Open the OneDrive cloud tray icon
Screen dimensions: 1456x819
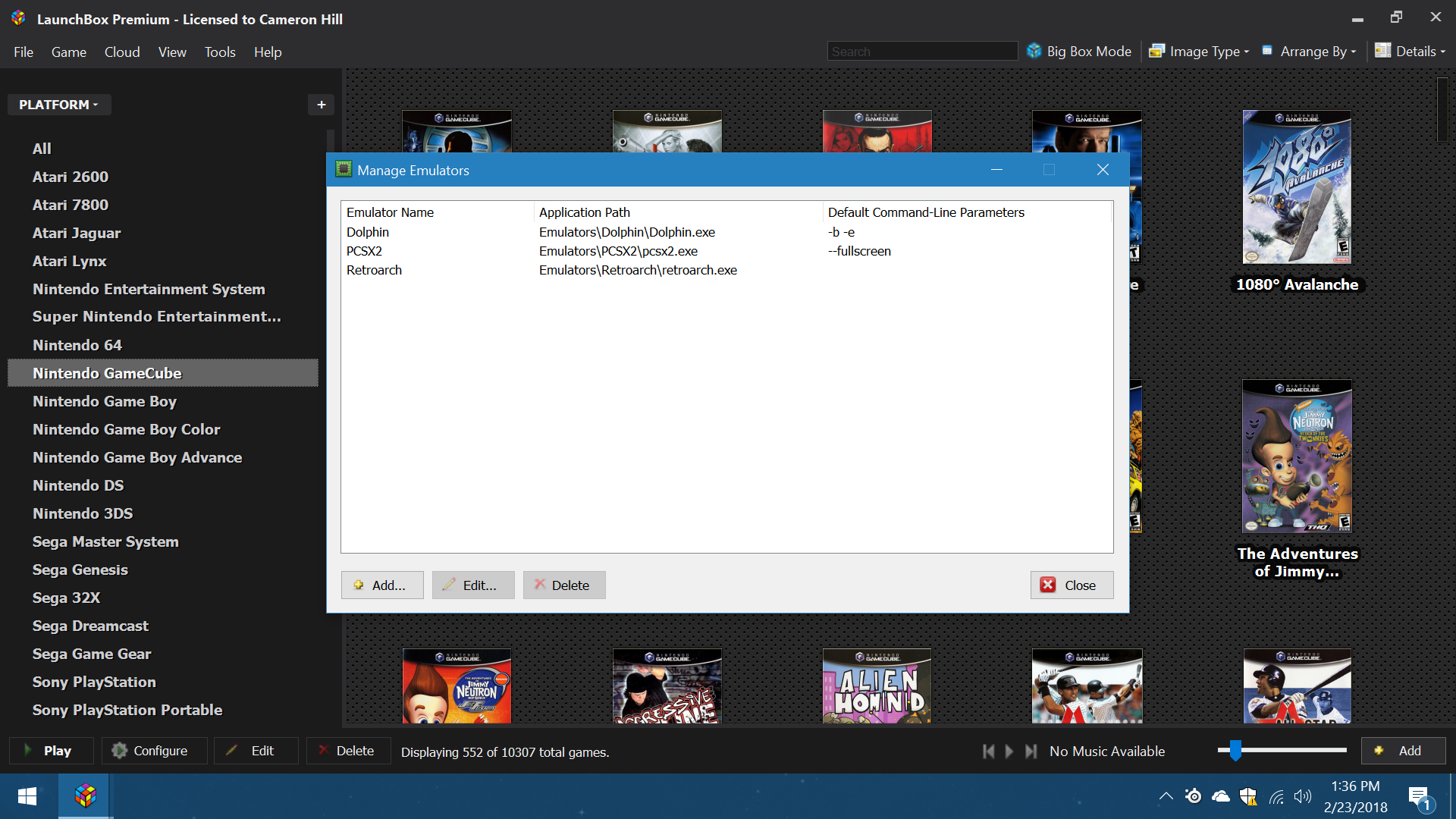pyautogui.click(x=1221, y=796)
